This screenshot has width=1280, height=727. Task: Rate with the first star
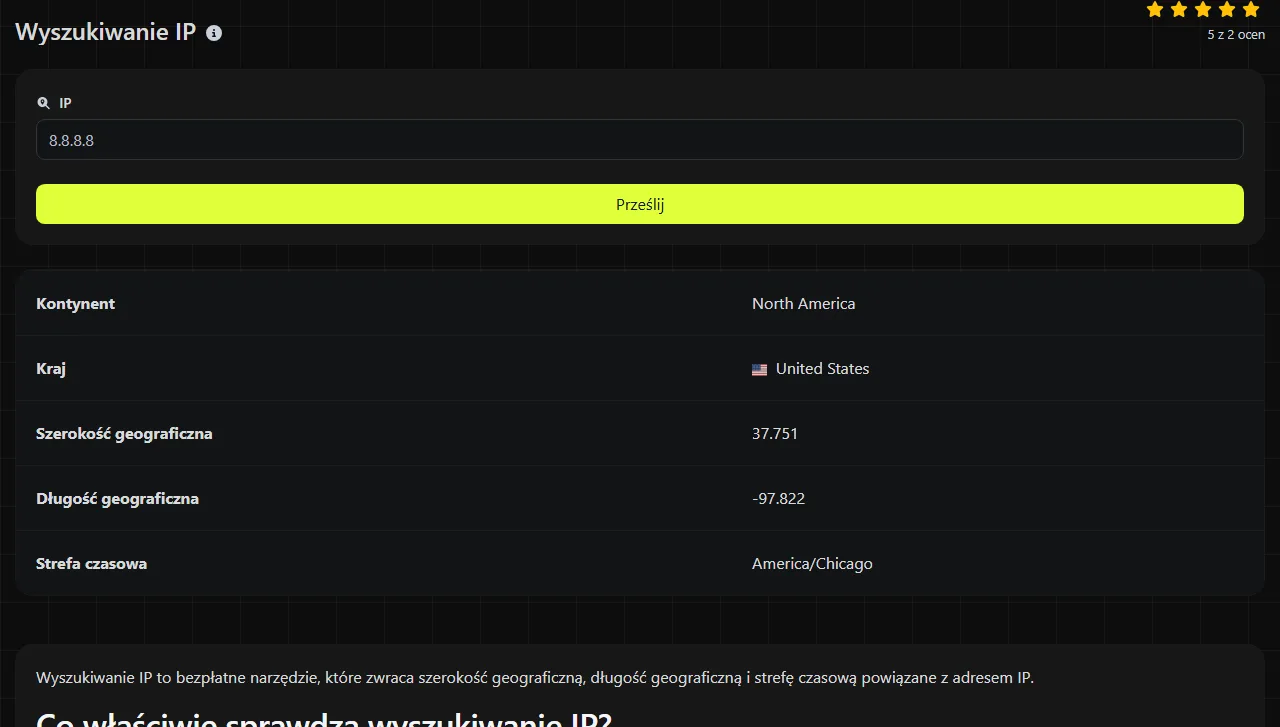tap(1155, 10)
